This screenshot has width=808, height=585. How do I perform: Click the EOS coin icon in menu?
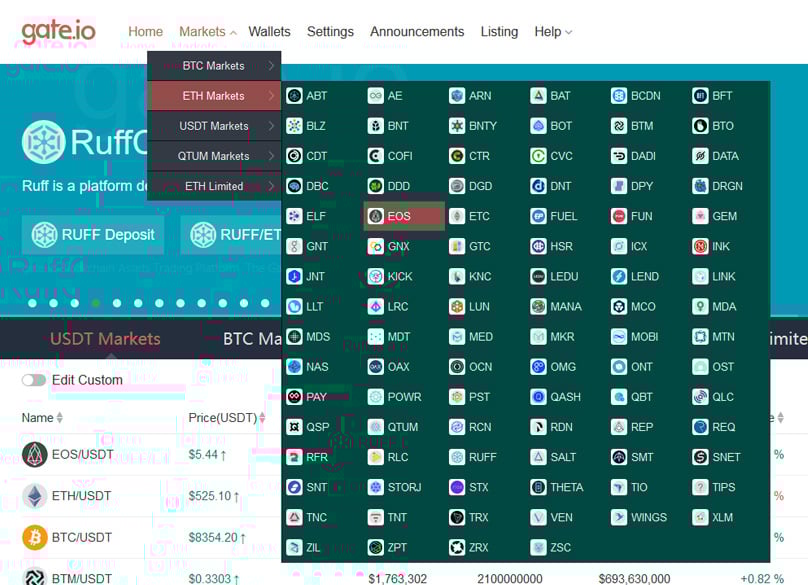pos(376,216)
